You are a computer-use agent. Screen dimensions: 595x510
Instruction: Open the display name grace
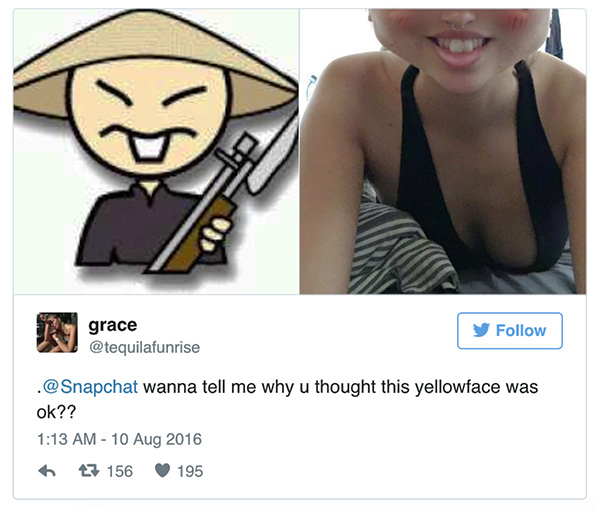pos(113,325)
